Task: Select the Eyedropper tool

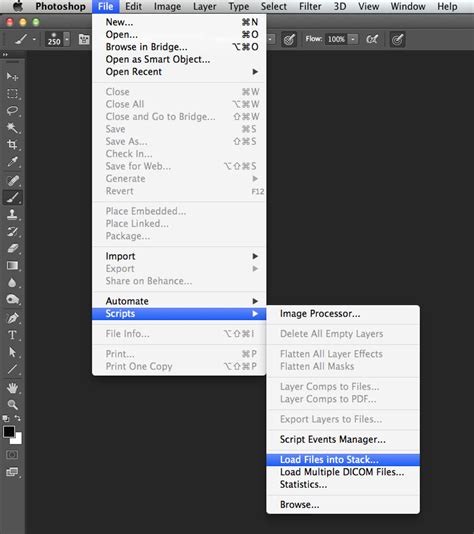Action: click(12, 162)
